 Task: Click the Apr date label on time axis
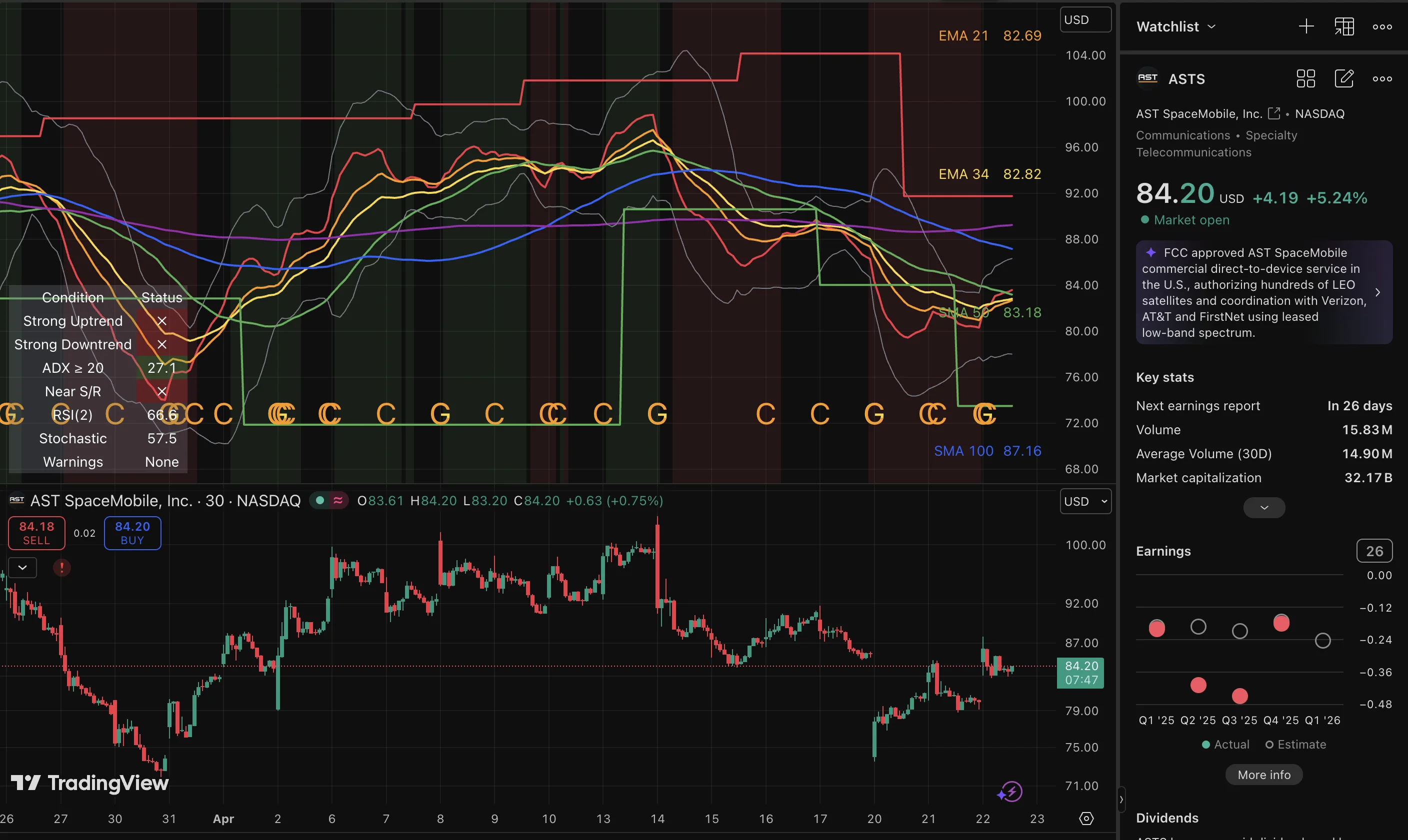[x=223, y=819]
